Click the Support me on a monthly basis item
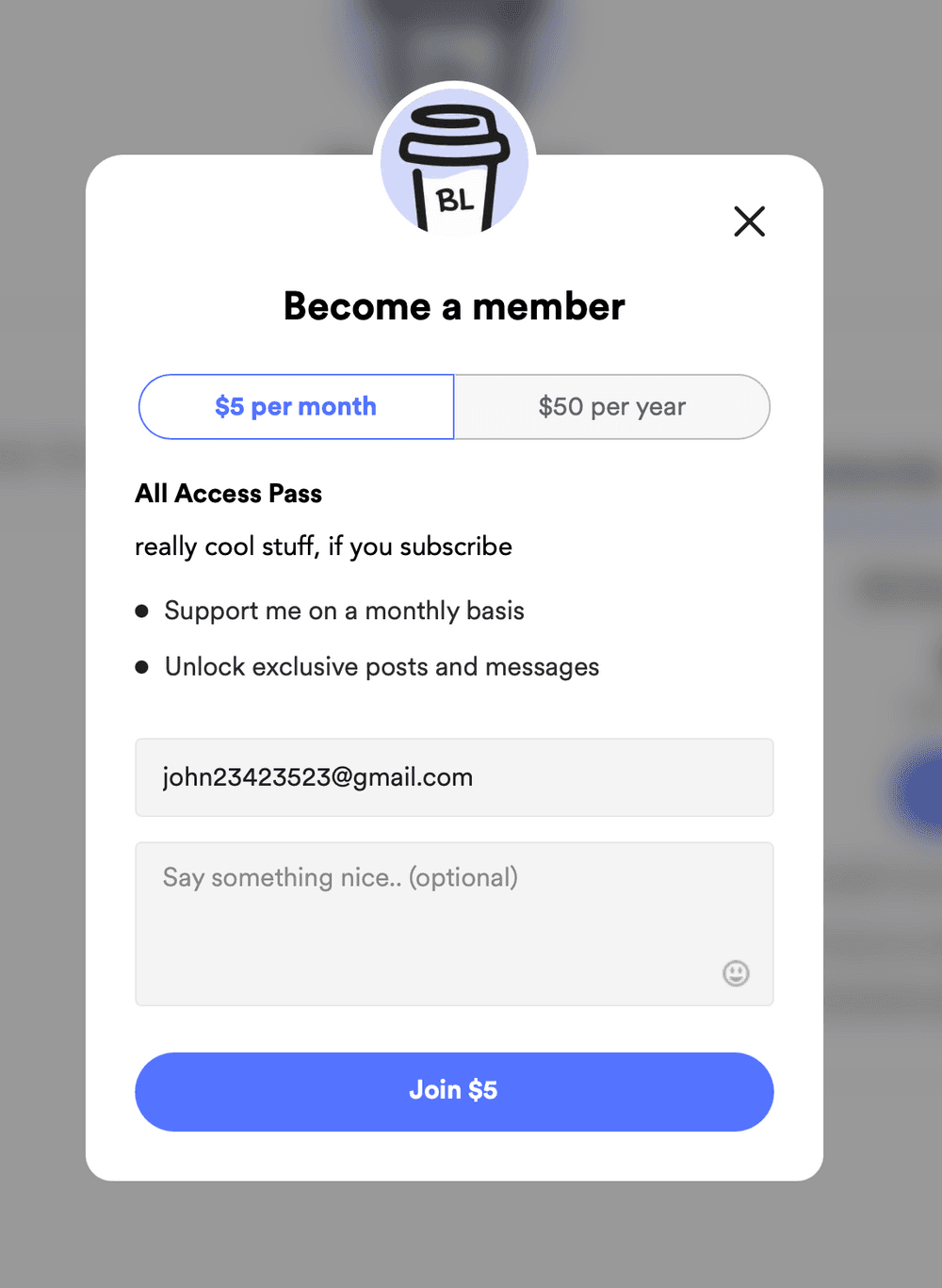The image size is (942, 1288). (x=344, y=611)
